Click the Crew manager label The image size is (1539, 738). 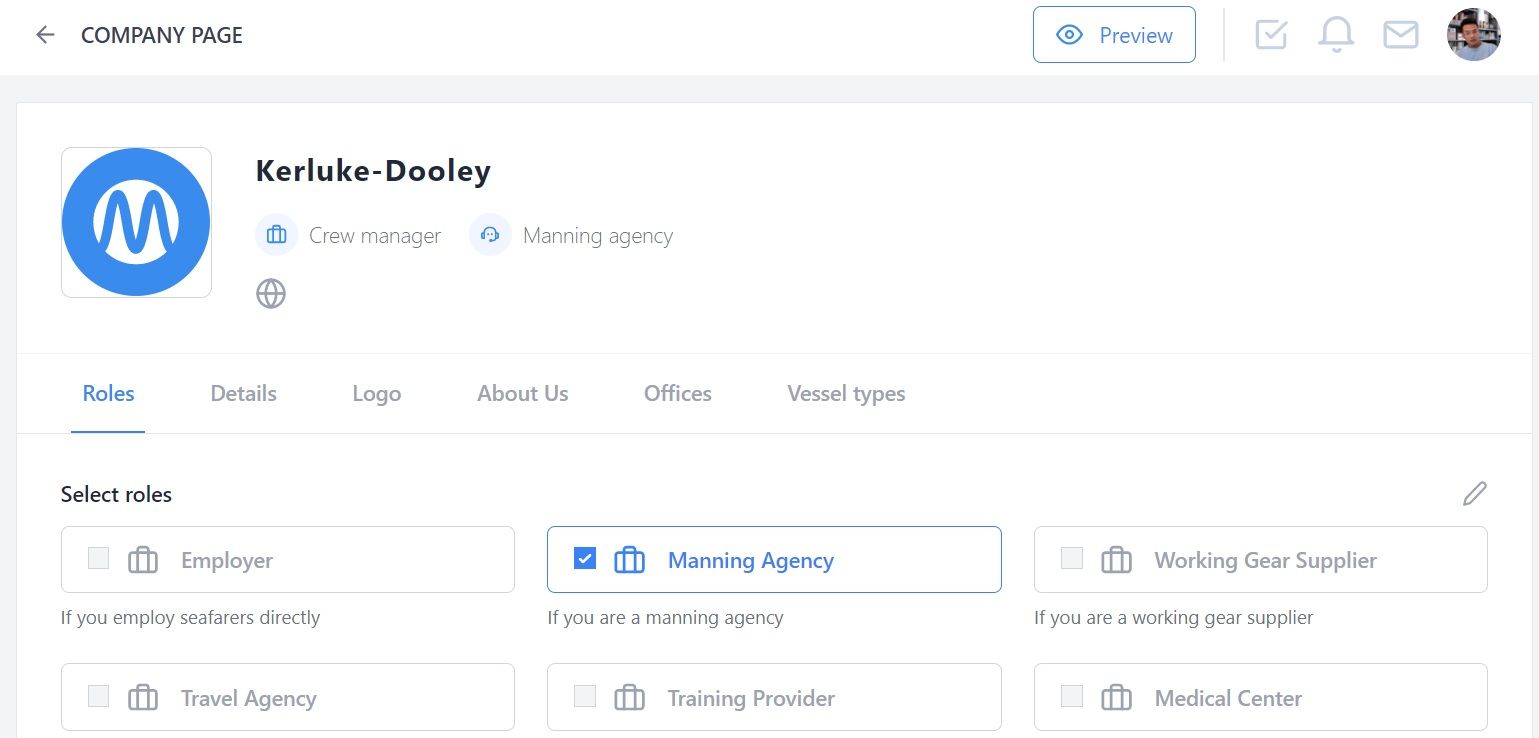click(x=375, y=236)
